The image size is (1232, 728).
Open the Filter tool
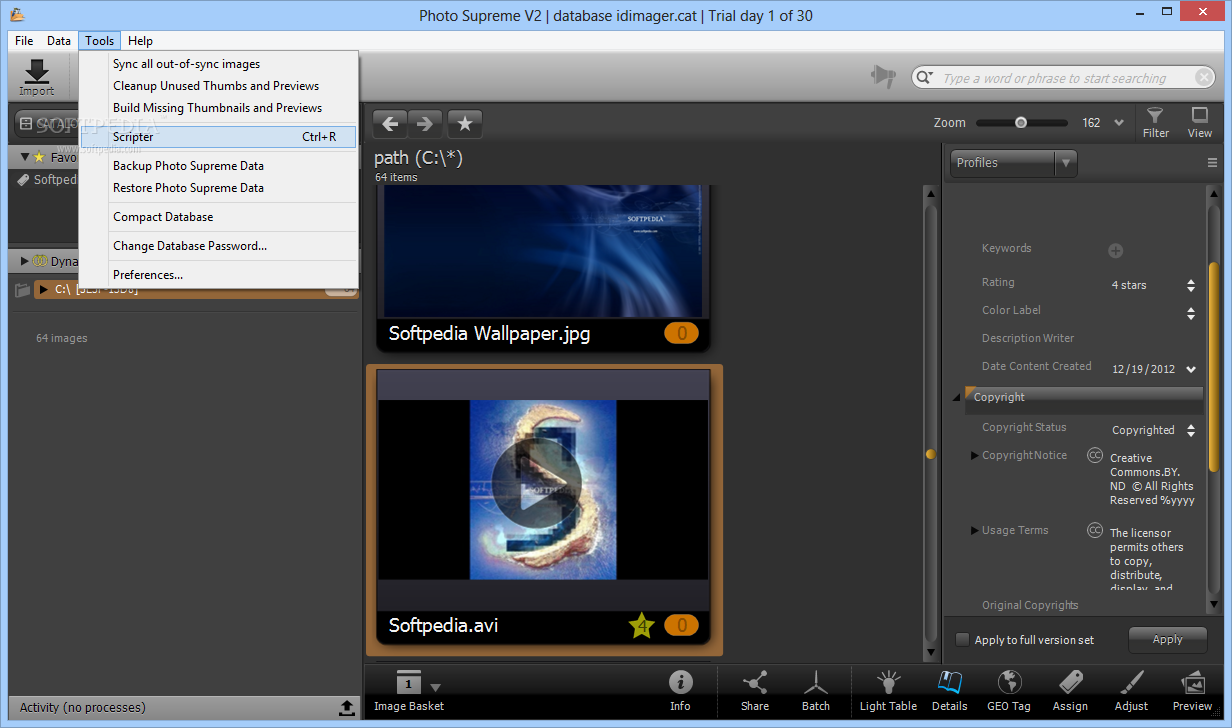tap(1155, 122)
